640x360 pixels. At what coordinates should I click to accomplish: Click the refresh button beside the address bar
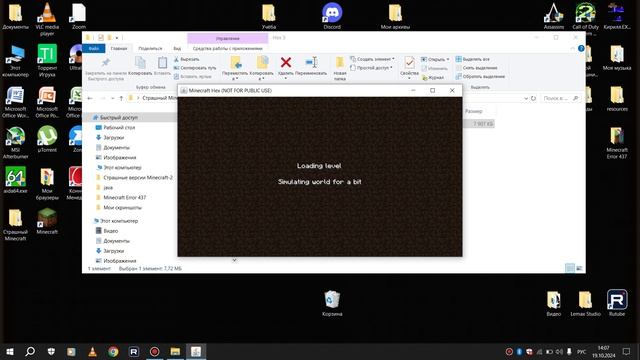point(533,98)
